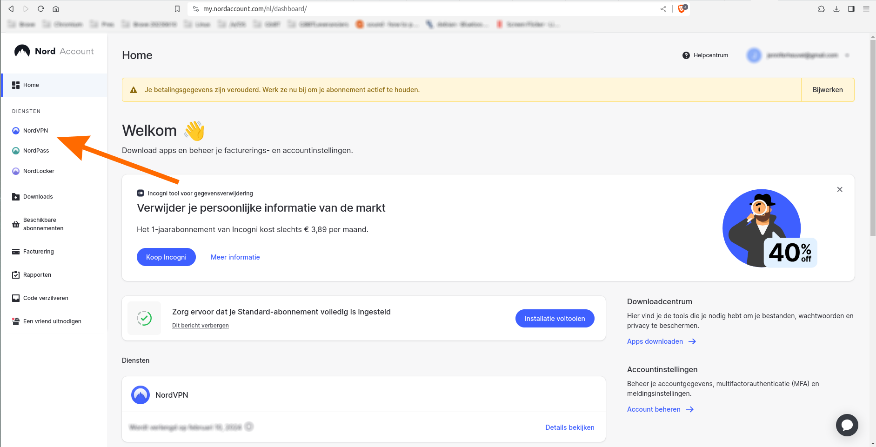Viewport: 876px width, 447px height.
Task: Open the Helpcentrum link
Action: [706, 55]
